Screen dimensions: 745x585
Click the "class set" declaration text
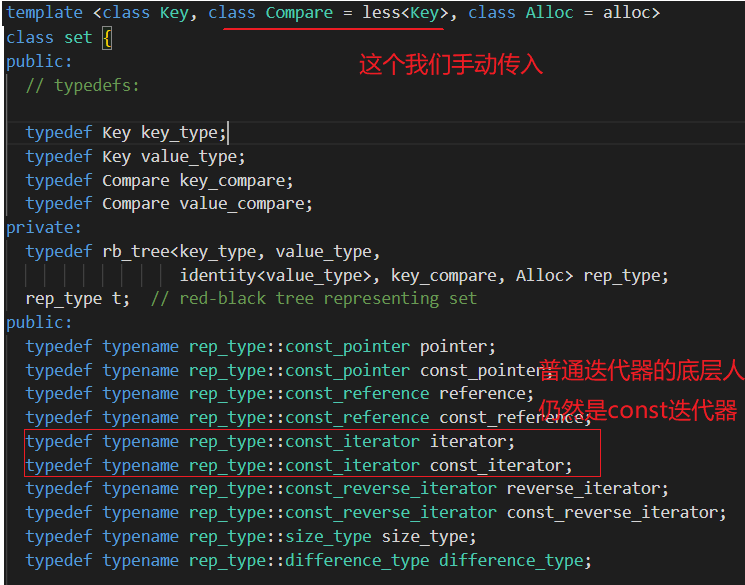pos(49,38)
